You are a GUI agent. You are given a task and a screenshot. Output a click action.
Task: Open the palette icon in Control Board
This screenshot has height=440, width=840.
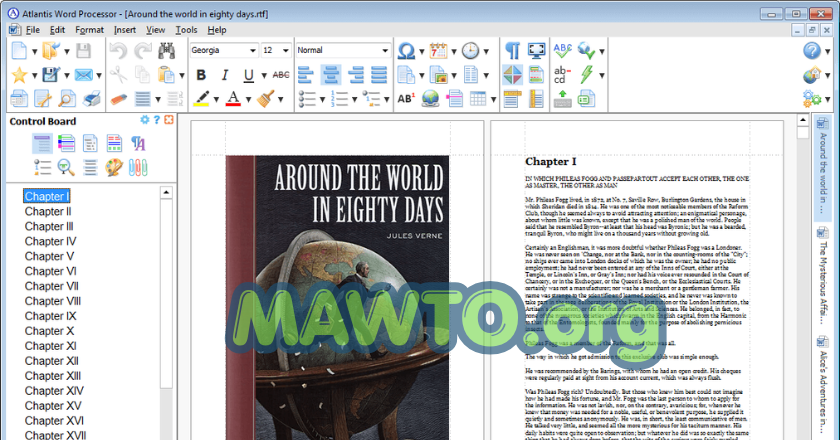click(x=114, y=168)
